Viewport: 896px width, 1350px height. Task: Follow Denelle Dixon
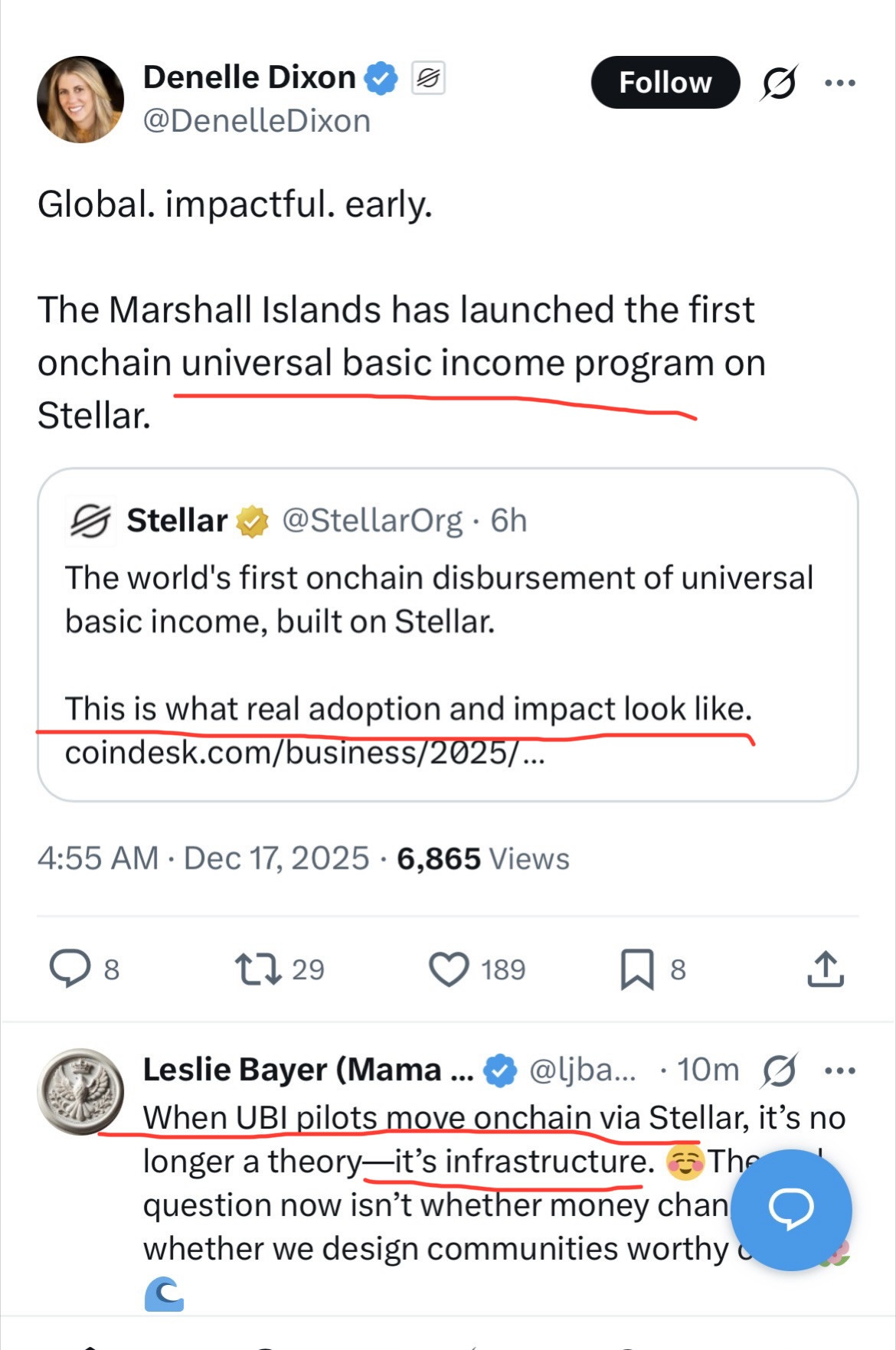pyautogui.click(x=665, y=83)
